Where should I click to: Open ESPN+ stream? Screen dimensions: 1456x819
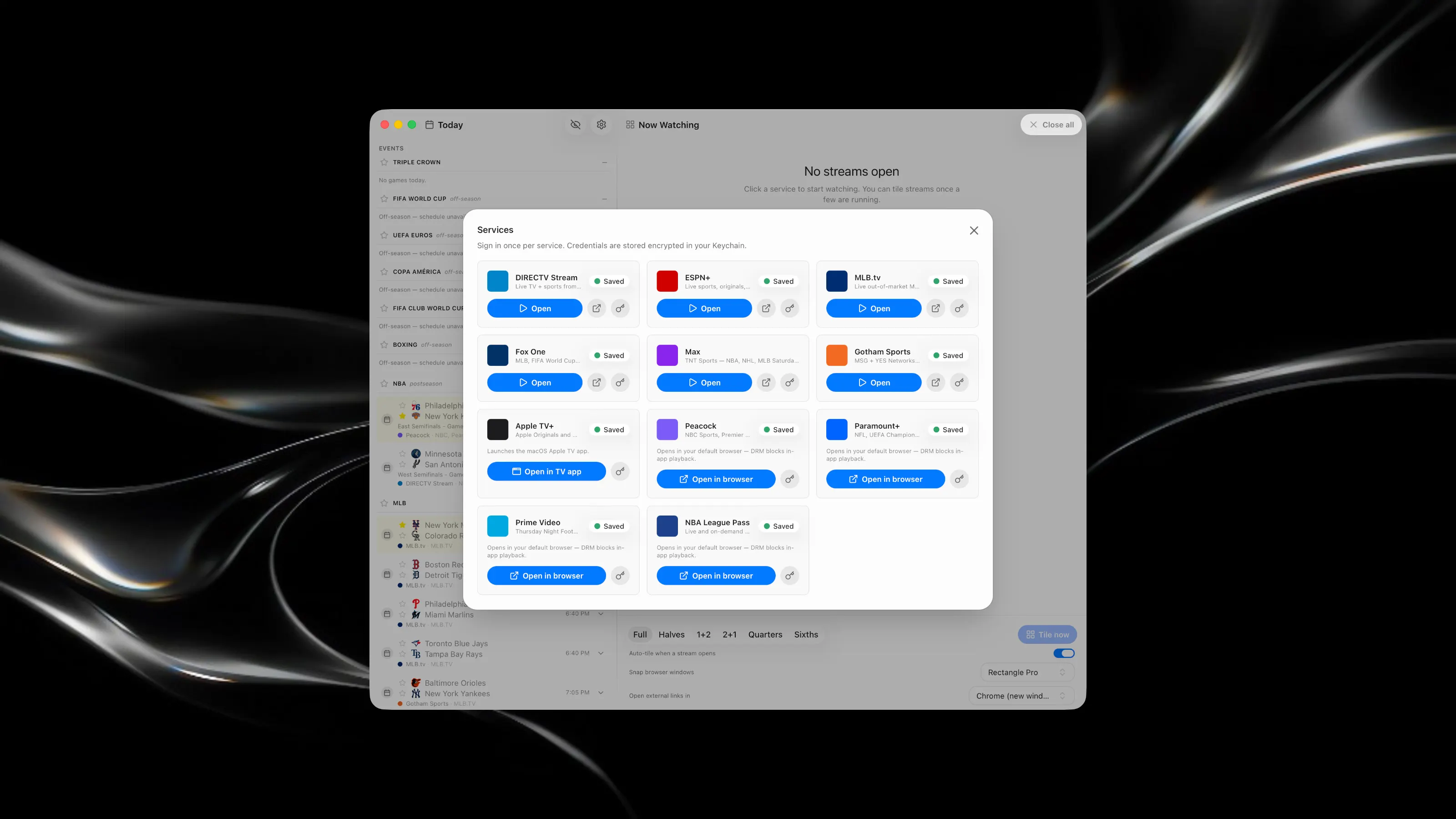(704, 308)
